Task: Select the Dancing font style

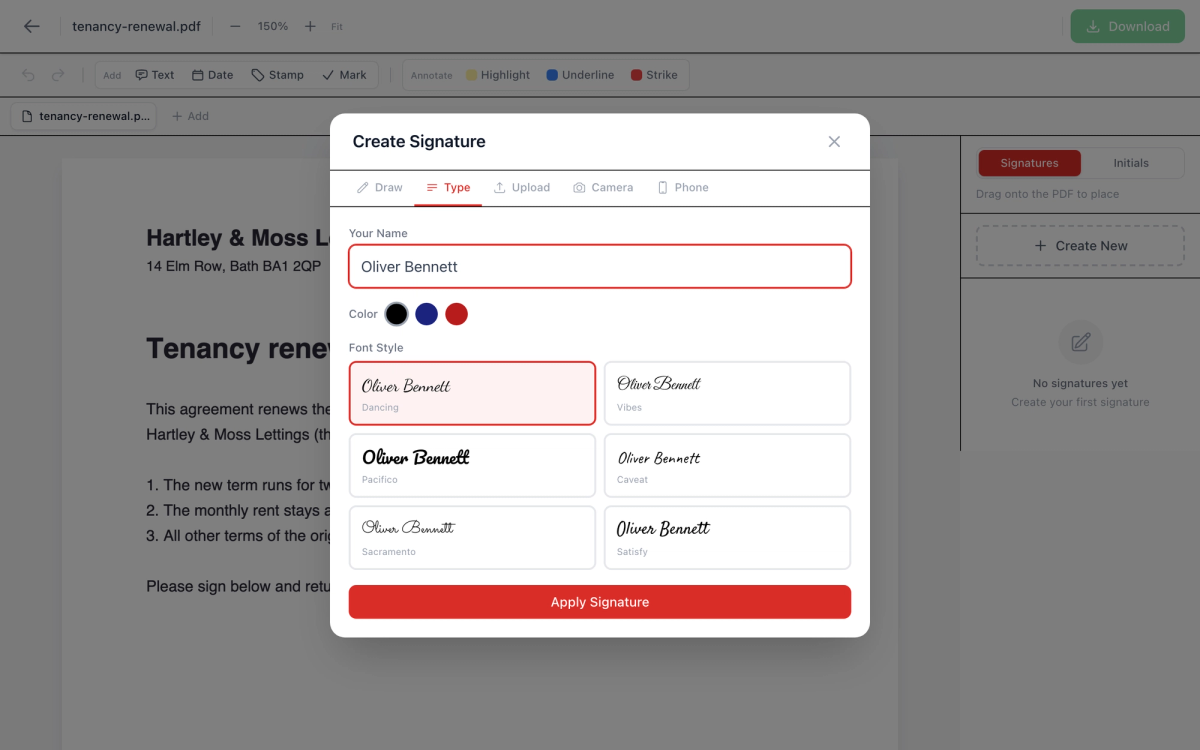Action: tap(472, 394)
